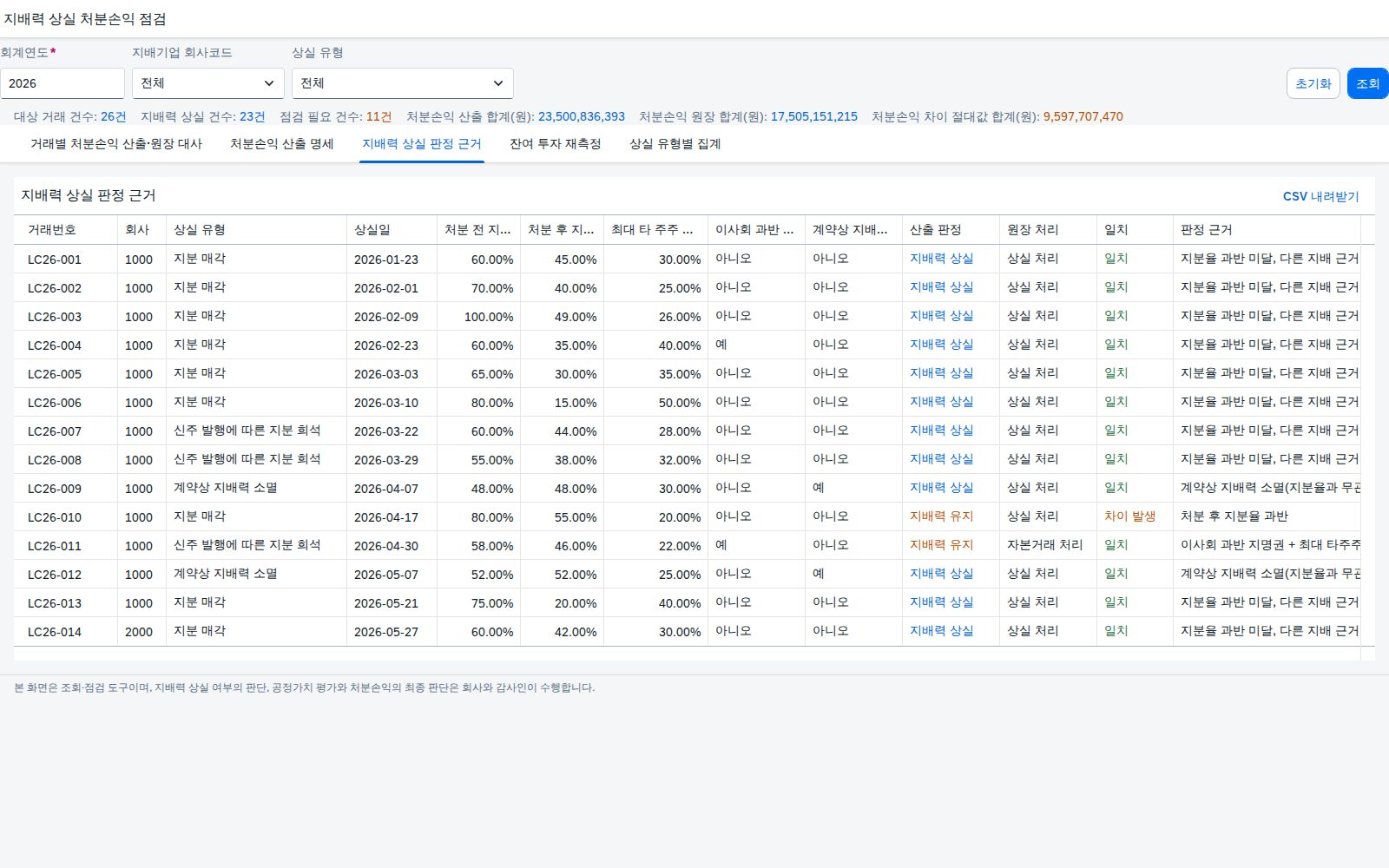
Task: Click 예 board majority in LC26-004 row
Action: (x=721, y=345)
